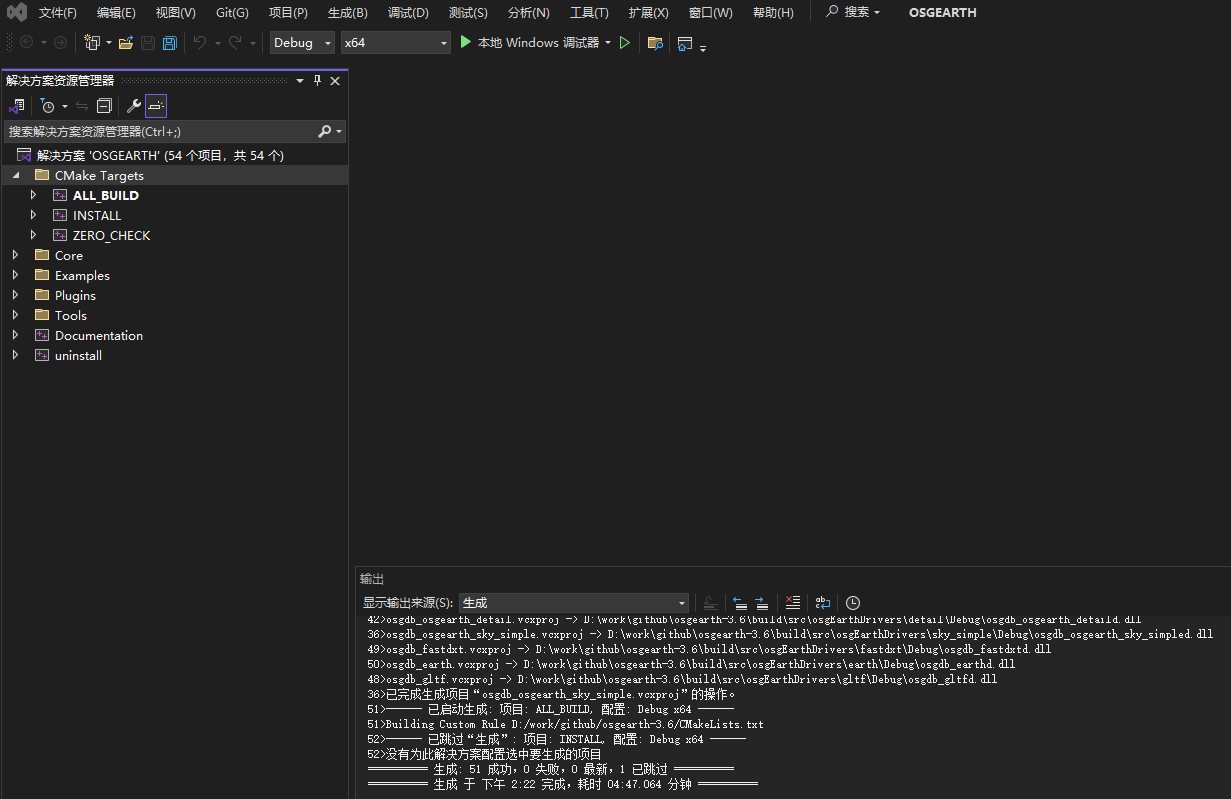Image resolution: width=1231 pixels, height=799 pixels.
Task: Open the 视图(V) menu
Action: pyautogui.click(x=176, y=13)
